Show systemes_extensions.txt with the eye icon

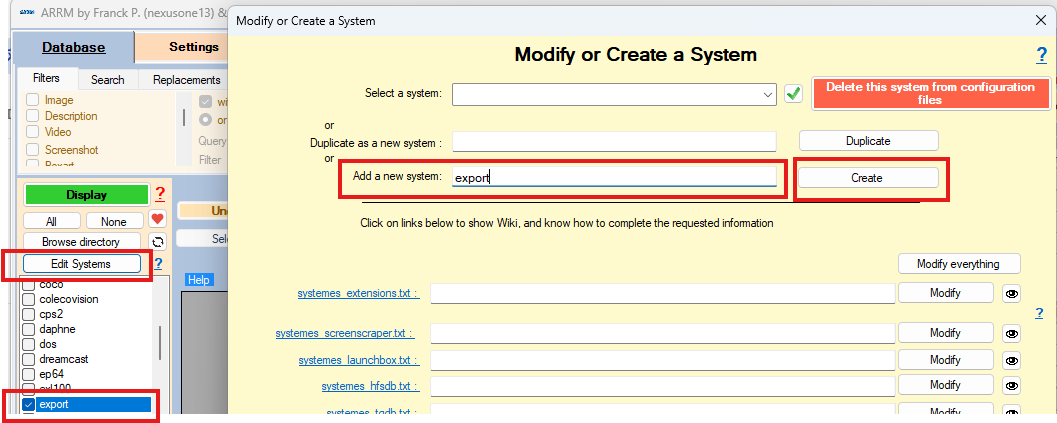point(1011,293)
